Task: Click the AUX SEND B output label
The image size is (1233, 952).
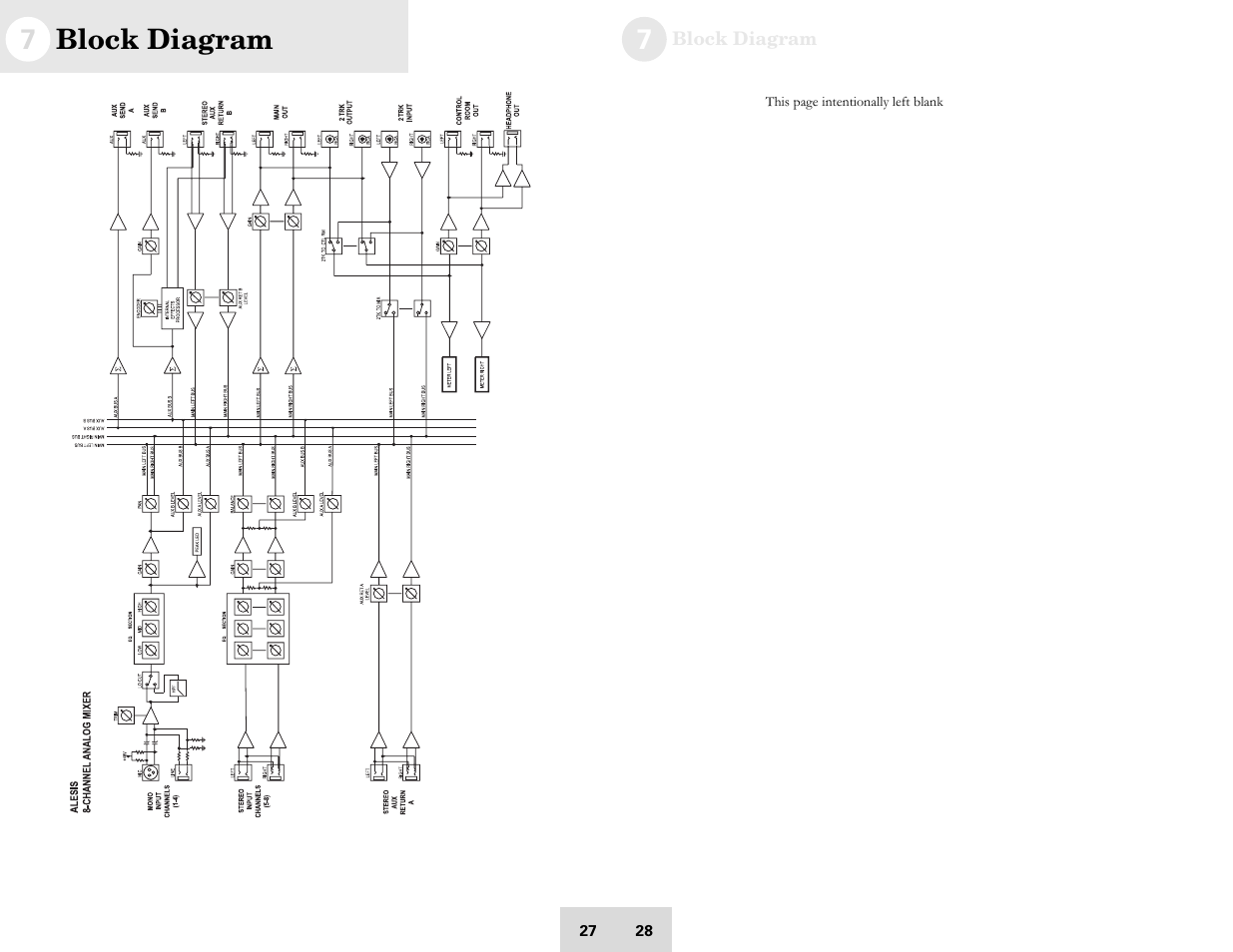Action: tap(154, 109)
